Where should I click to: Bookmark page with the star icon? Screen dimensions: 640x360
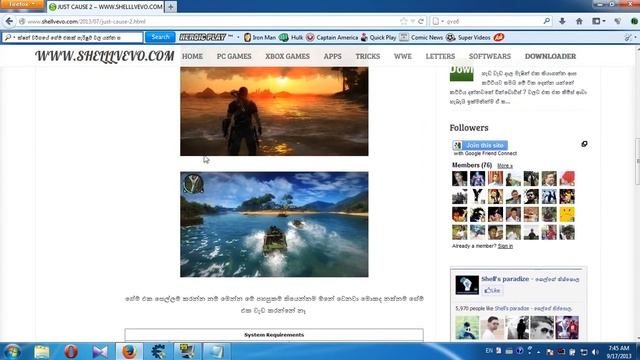coord(404,21)
